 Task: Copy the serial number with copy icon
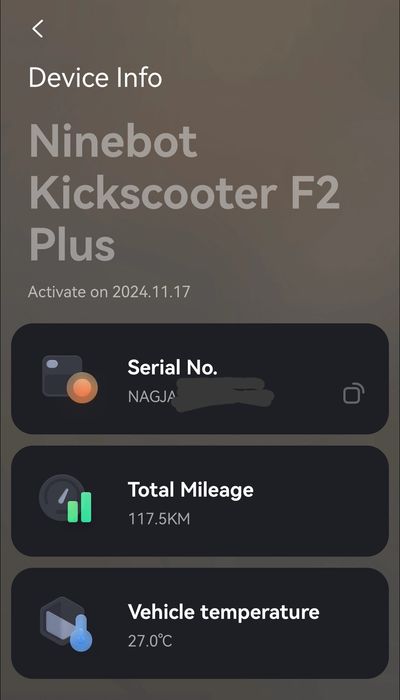pyautogui.click(x=353, y=393)
